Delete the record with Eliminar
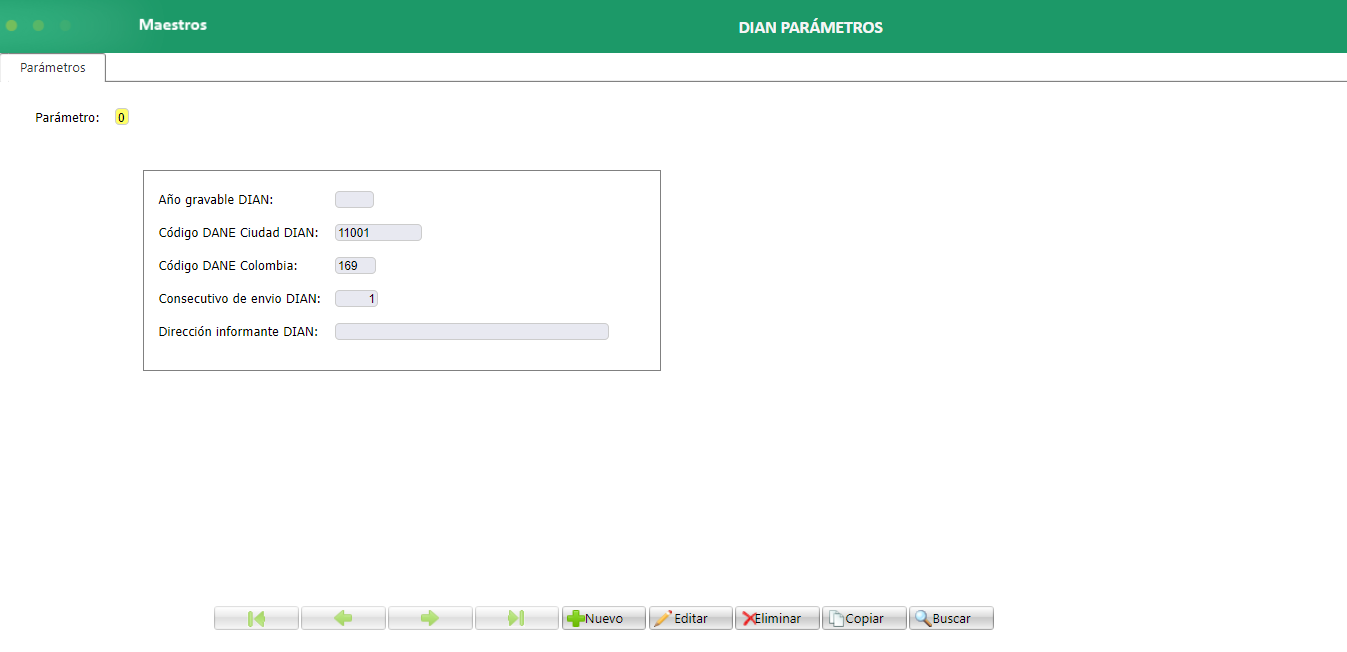1347x652 pixels. [778, 618]
